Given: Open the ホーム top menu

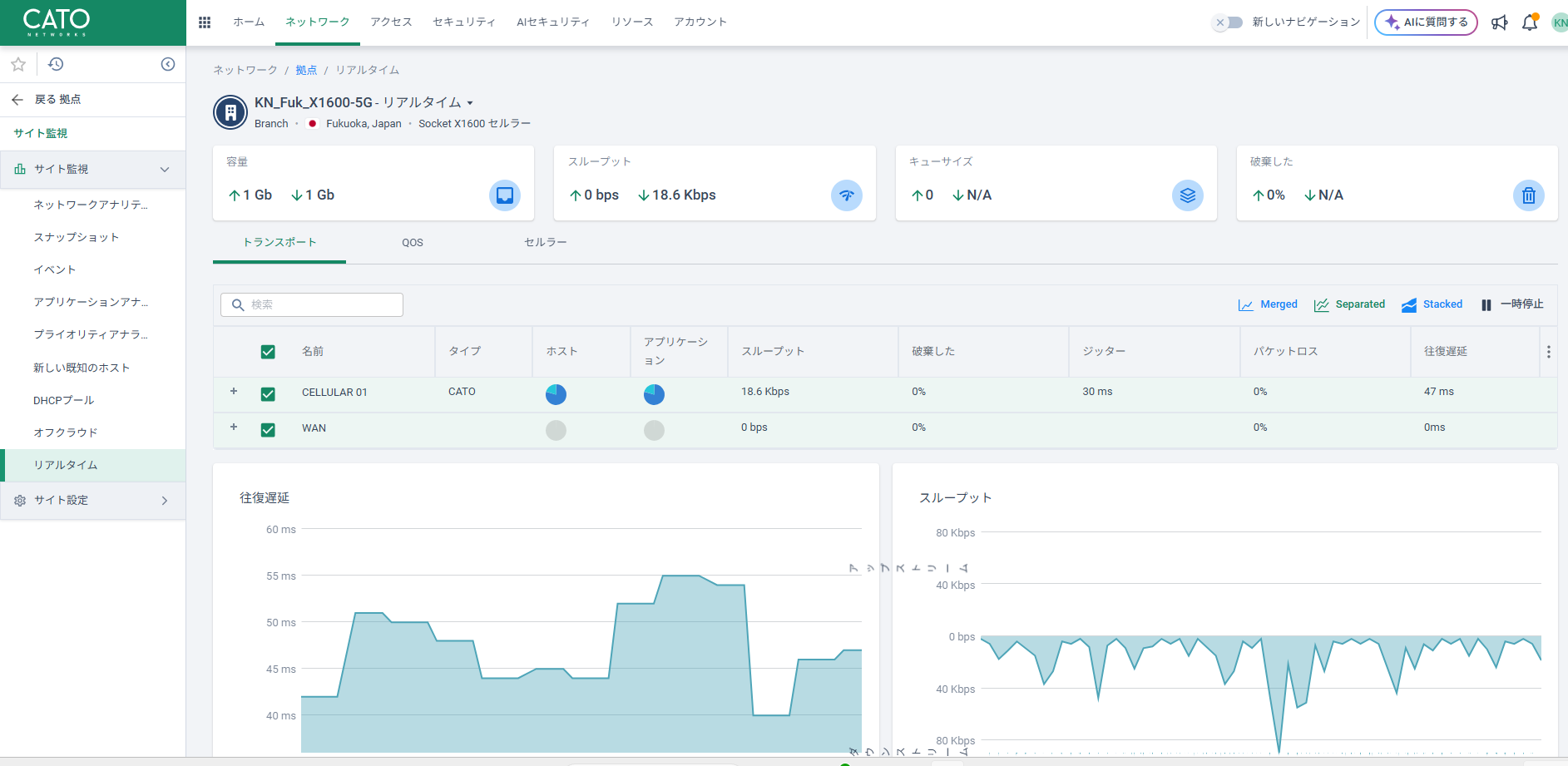Looking at the screenshot, I should pos(249,22).
